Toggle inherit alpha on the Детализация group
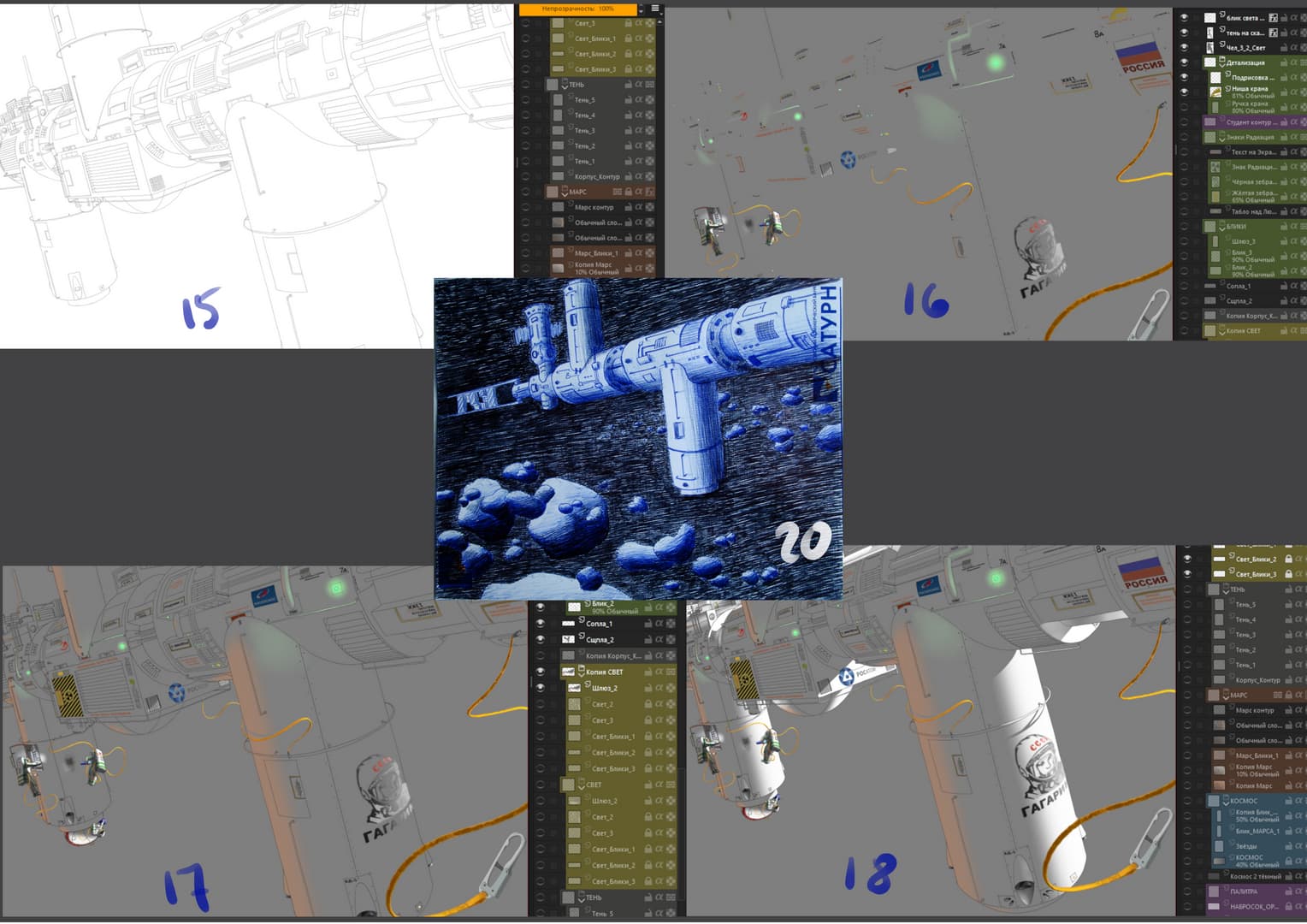Screen dimensions: 1307x924 pyautogui.click(x=1293, y=62)
